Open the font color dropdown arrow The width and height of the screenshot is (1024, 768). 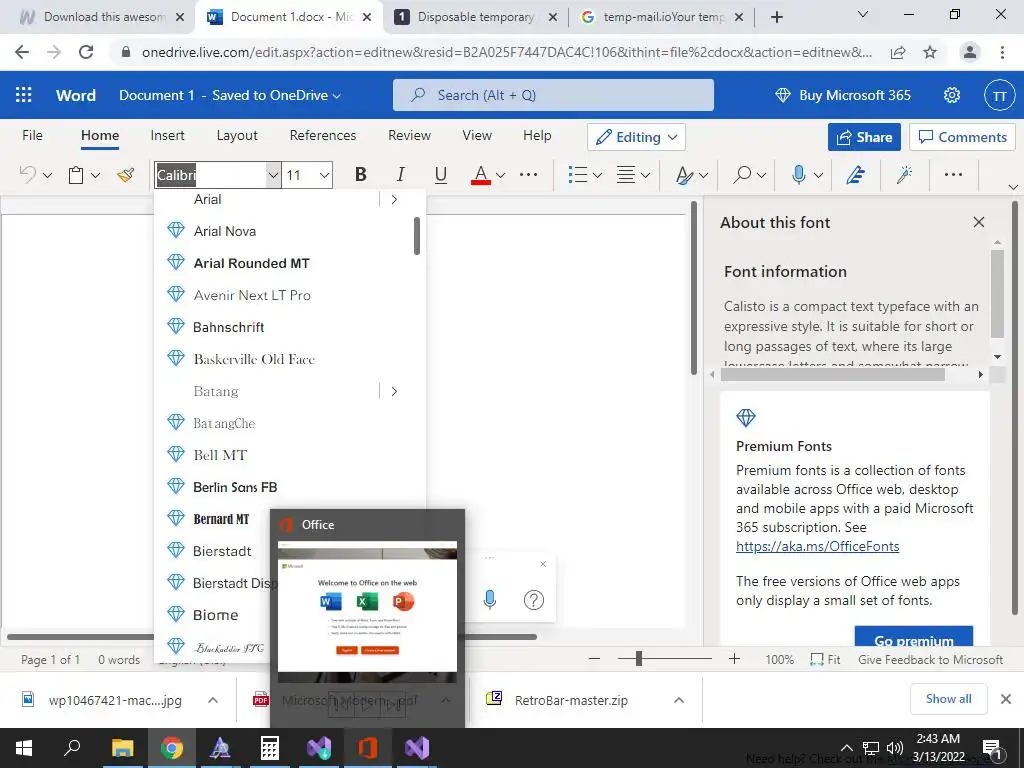(x=500, y=175)
